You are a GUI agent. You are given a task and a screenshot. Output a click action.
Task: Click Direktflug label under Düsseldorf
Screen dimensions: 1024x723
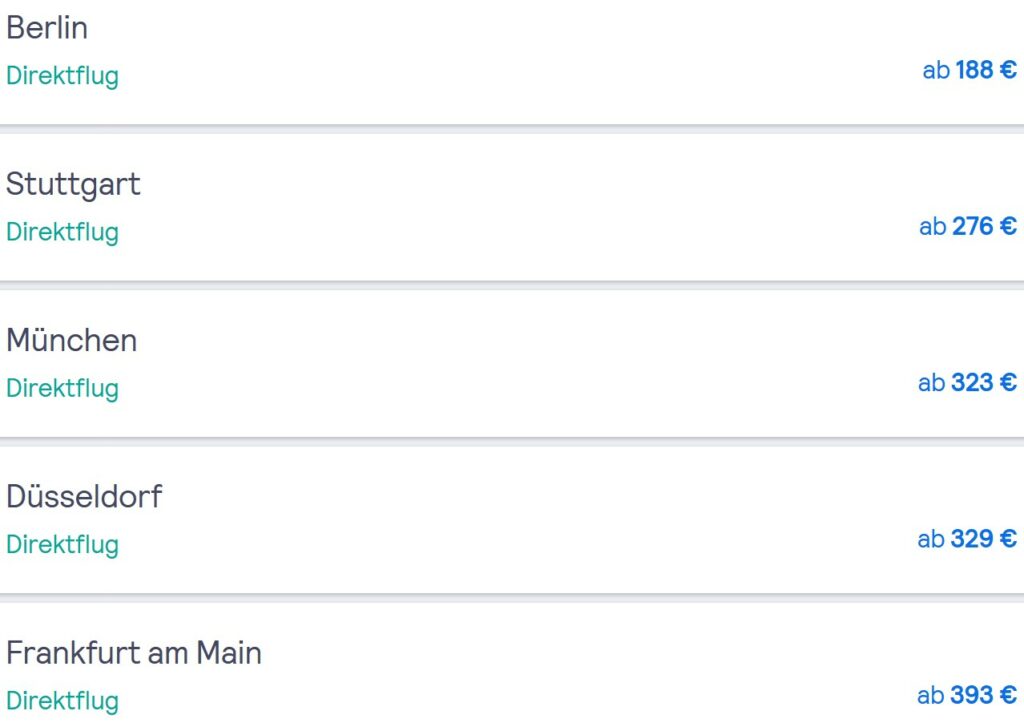[x=63, y=545]
